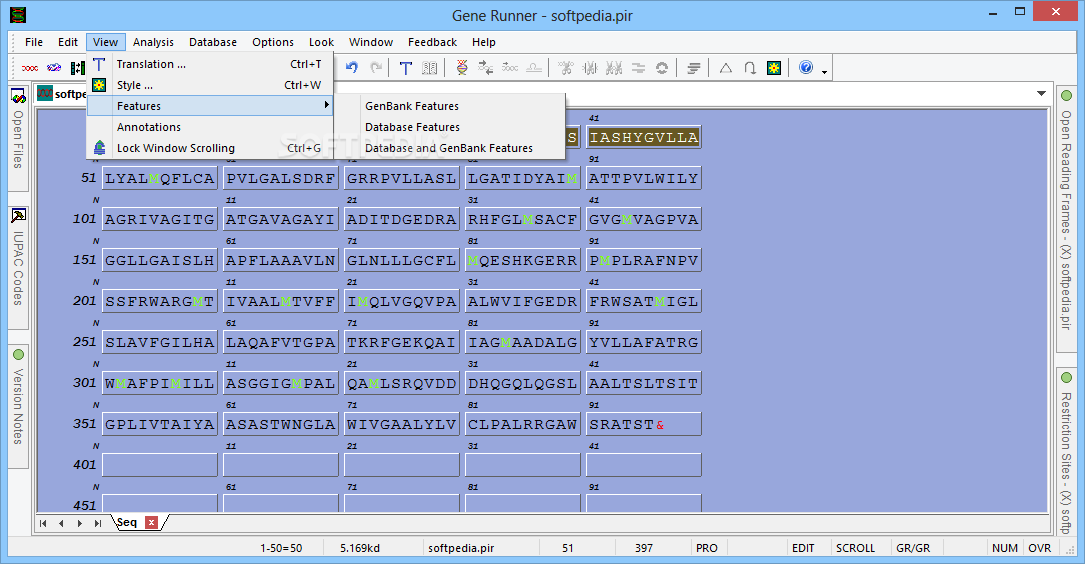
Task: Click the triangle toolbar icon
Action: [x=725, y=68]
